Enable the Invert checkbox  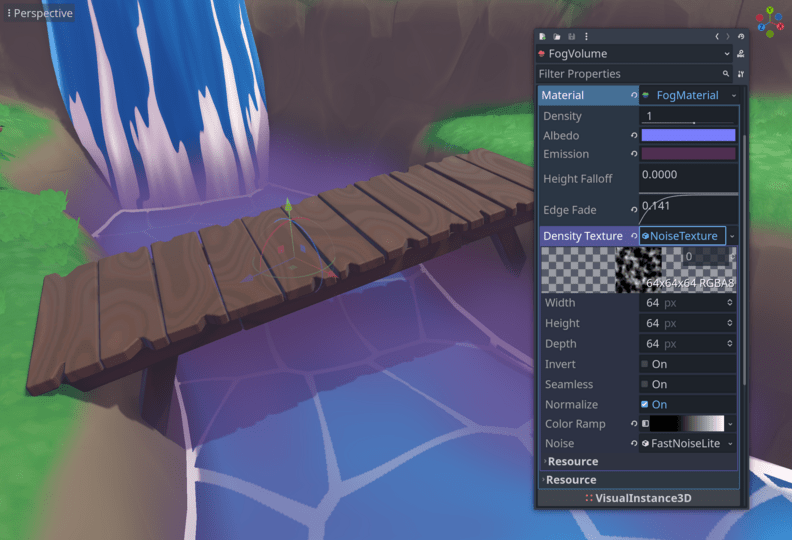click(645, 364)
